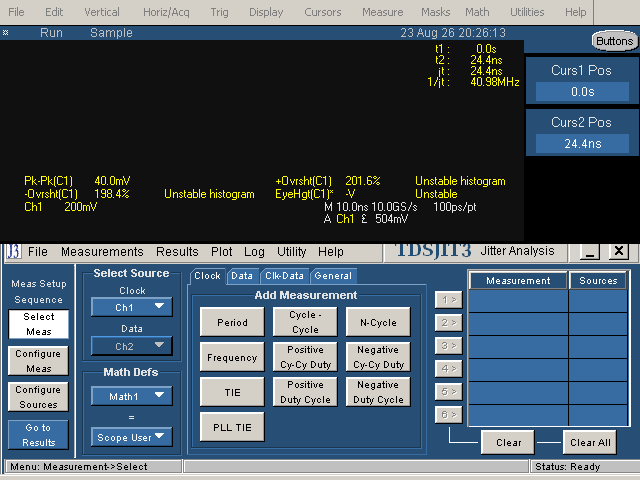Switch to the General tab
The image size is (640, 480).
[x=333, y=276]
